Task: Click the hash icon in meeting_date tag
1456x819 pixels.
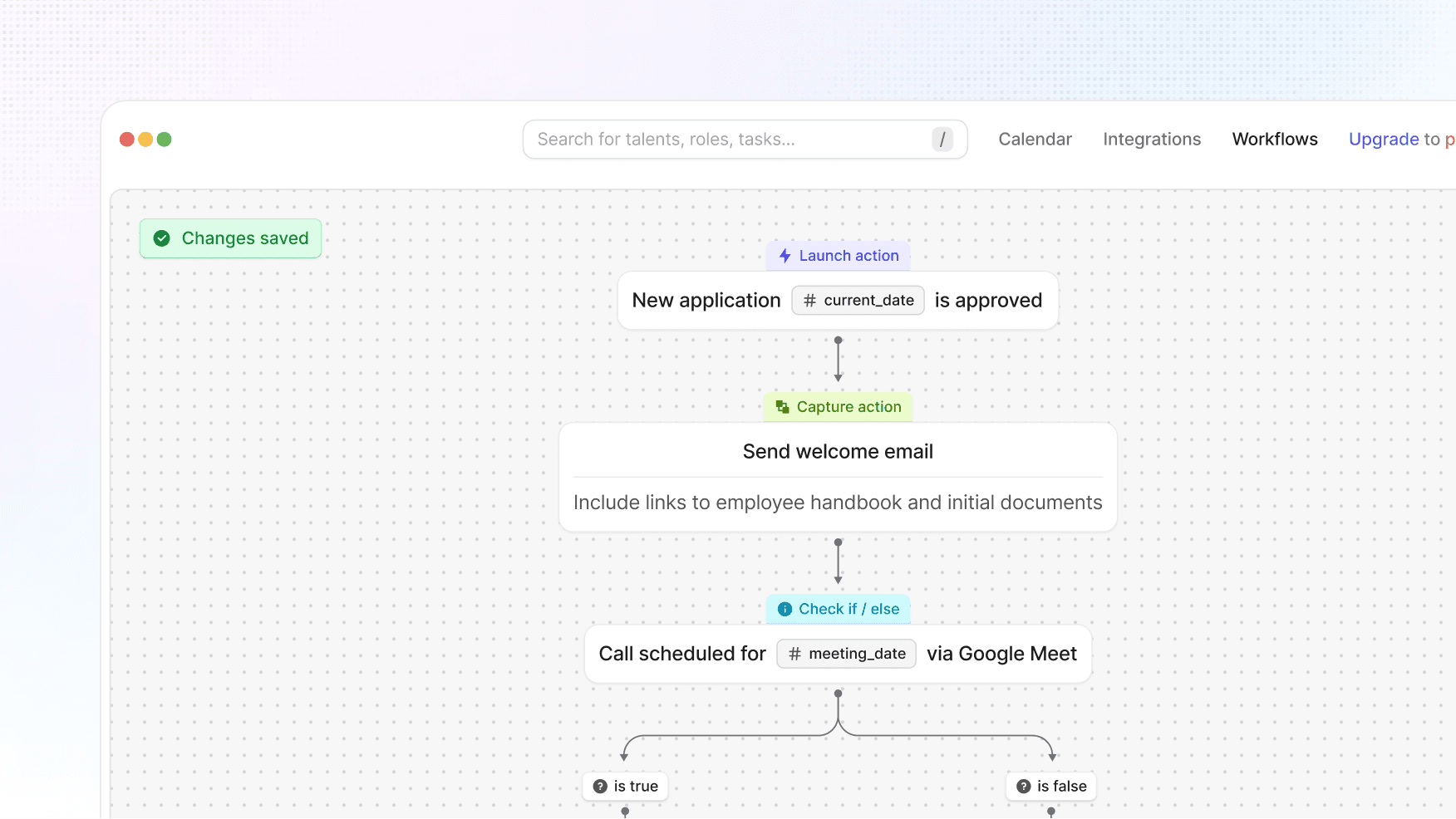Action: [794, 654]
